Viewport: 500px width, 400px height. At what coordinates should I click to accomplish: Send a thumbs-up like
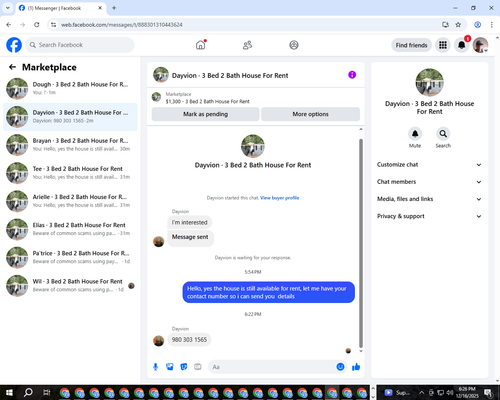point(356,367)
